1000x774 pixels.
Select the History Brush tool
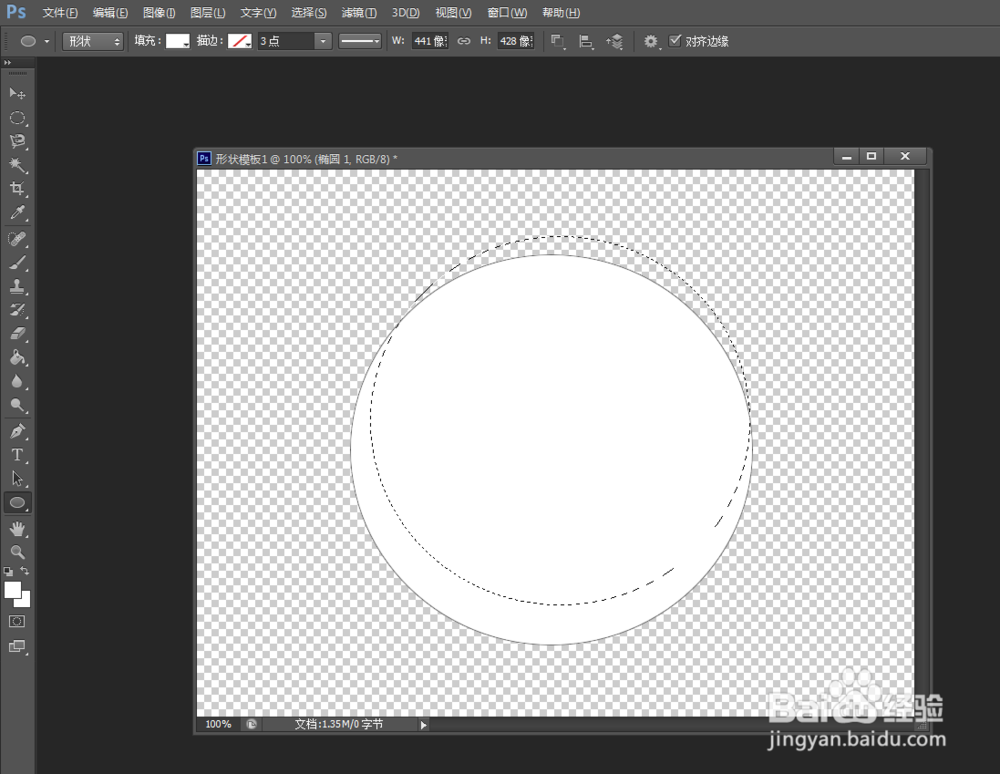[17, 310]
